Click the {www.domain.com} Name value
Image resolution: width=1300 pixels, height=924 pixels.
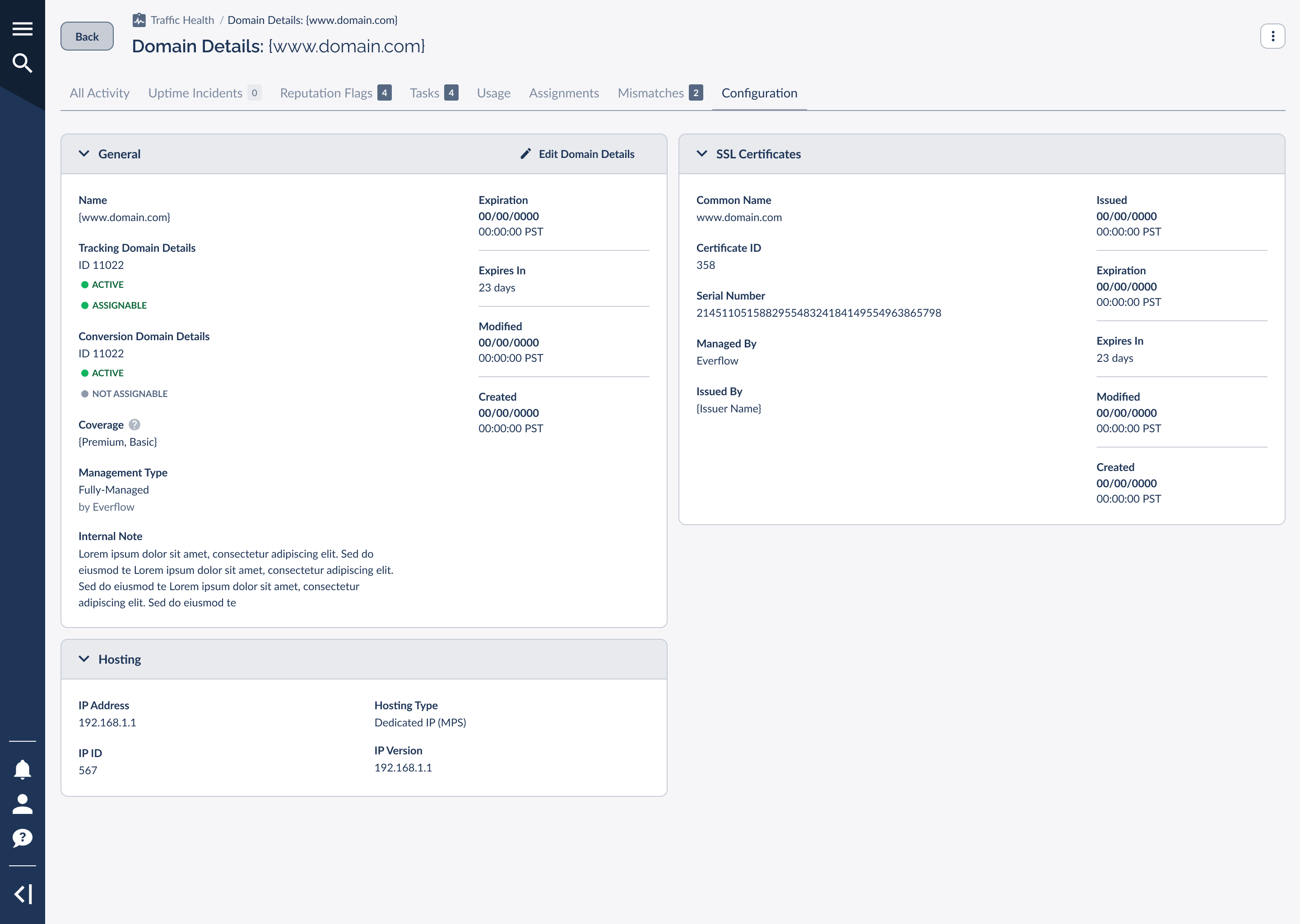[x=124, y=217]
